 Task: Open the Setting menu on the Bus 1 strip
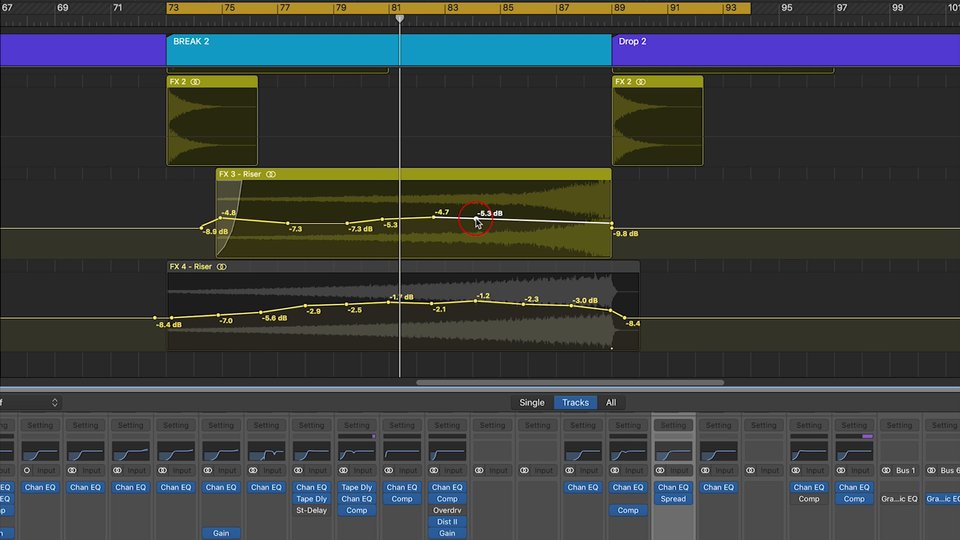(899, 425)
